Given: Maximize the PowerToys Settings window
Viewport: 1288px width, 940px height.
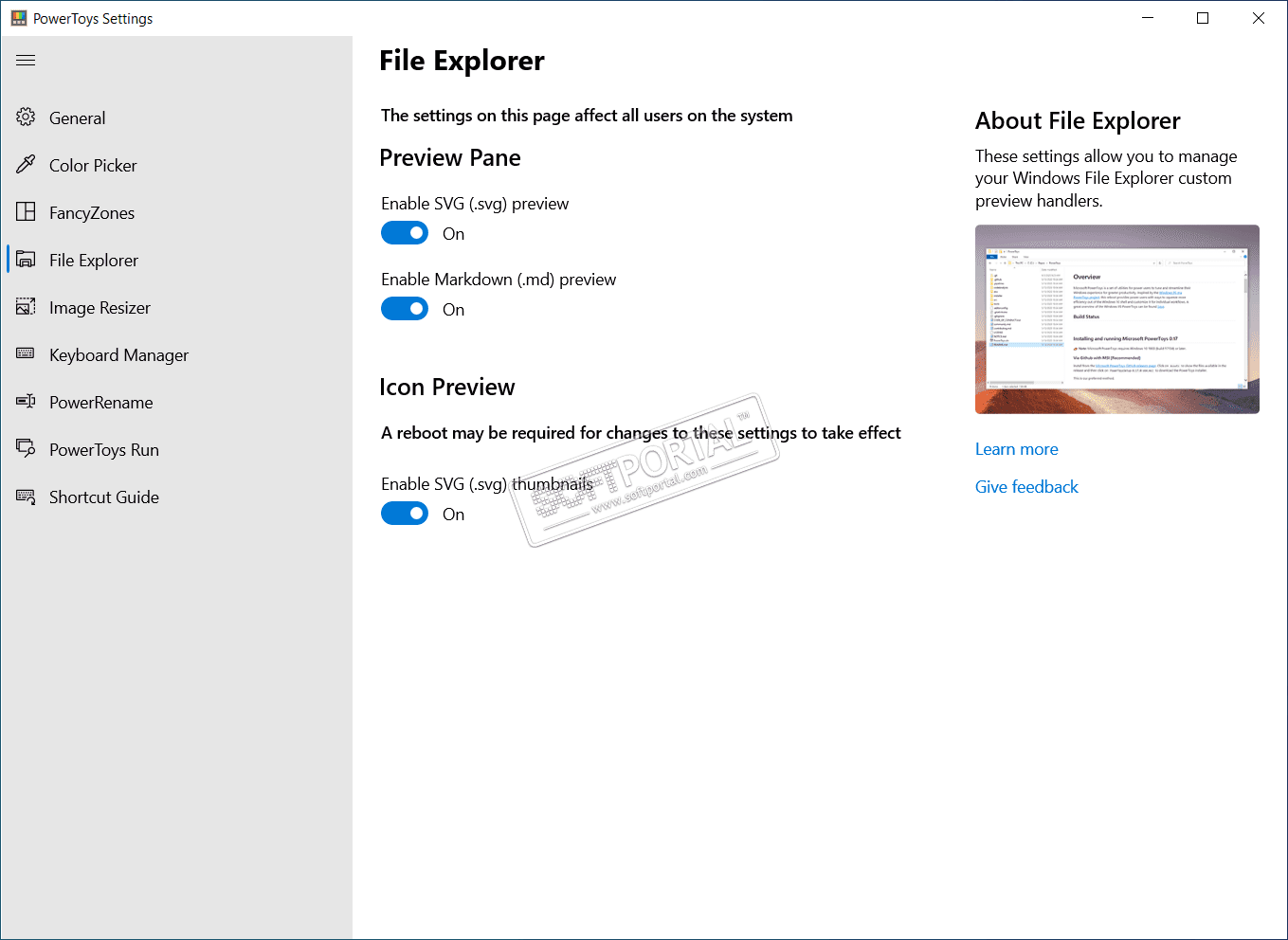Looking at the screenshot, I should [x=1203, y=18].
